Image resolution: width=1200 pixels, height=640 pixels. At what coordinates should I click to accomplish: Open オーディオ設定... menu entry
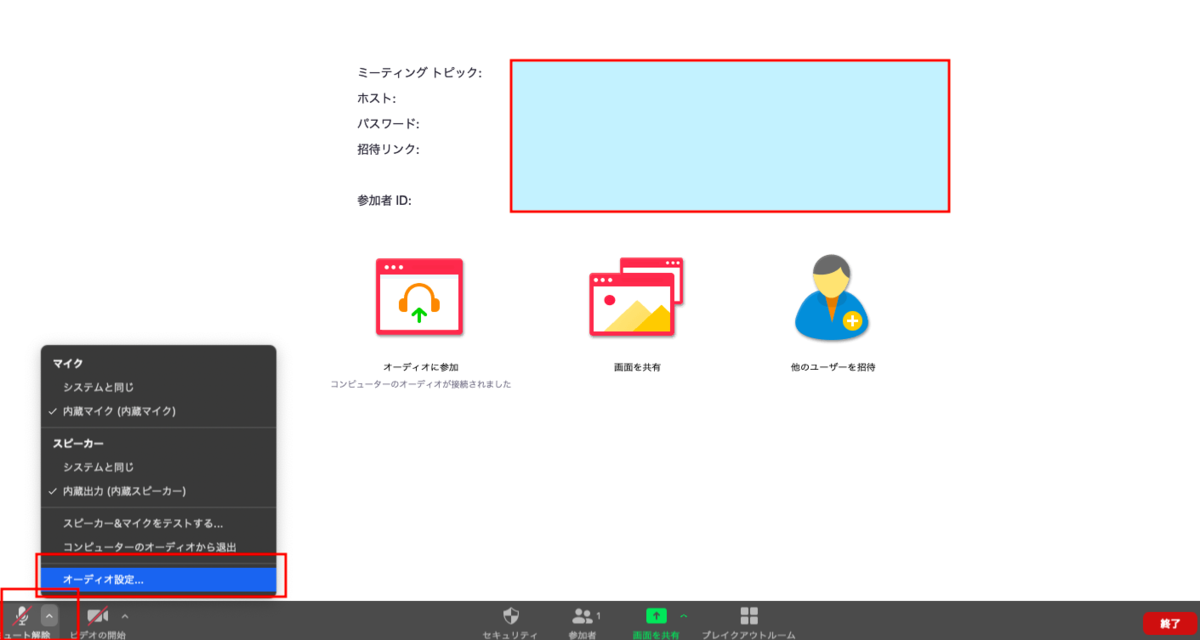pyautogui.click(x=158, y=579)
